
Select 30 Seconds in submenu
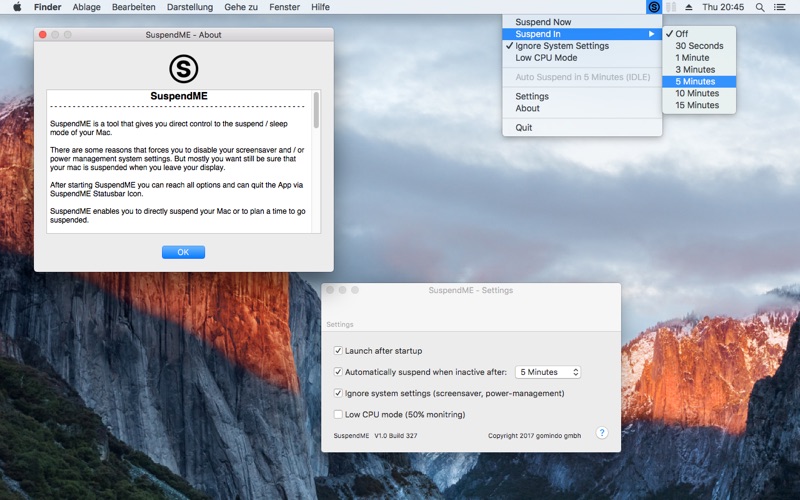(x=699, y=45)
